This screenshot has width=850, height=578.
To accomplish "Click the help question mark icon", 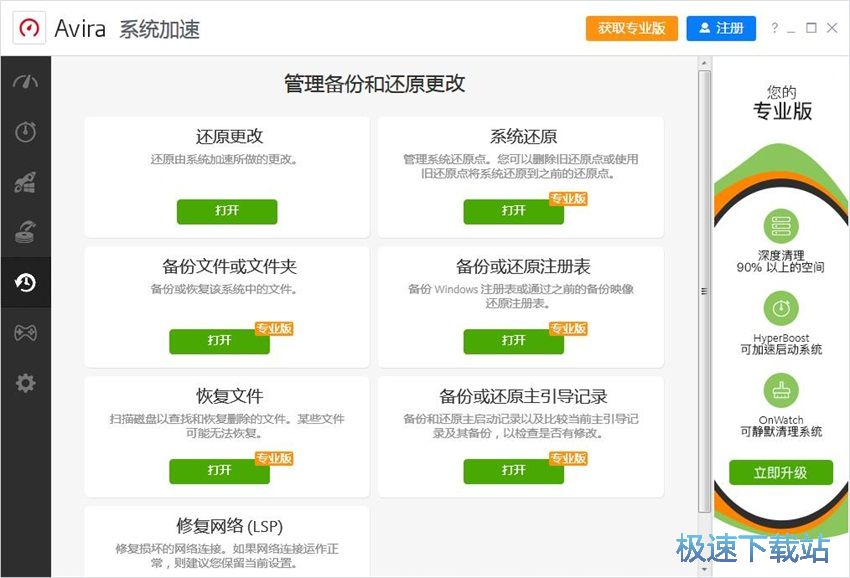I will [775, 28].
